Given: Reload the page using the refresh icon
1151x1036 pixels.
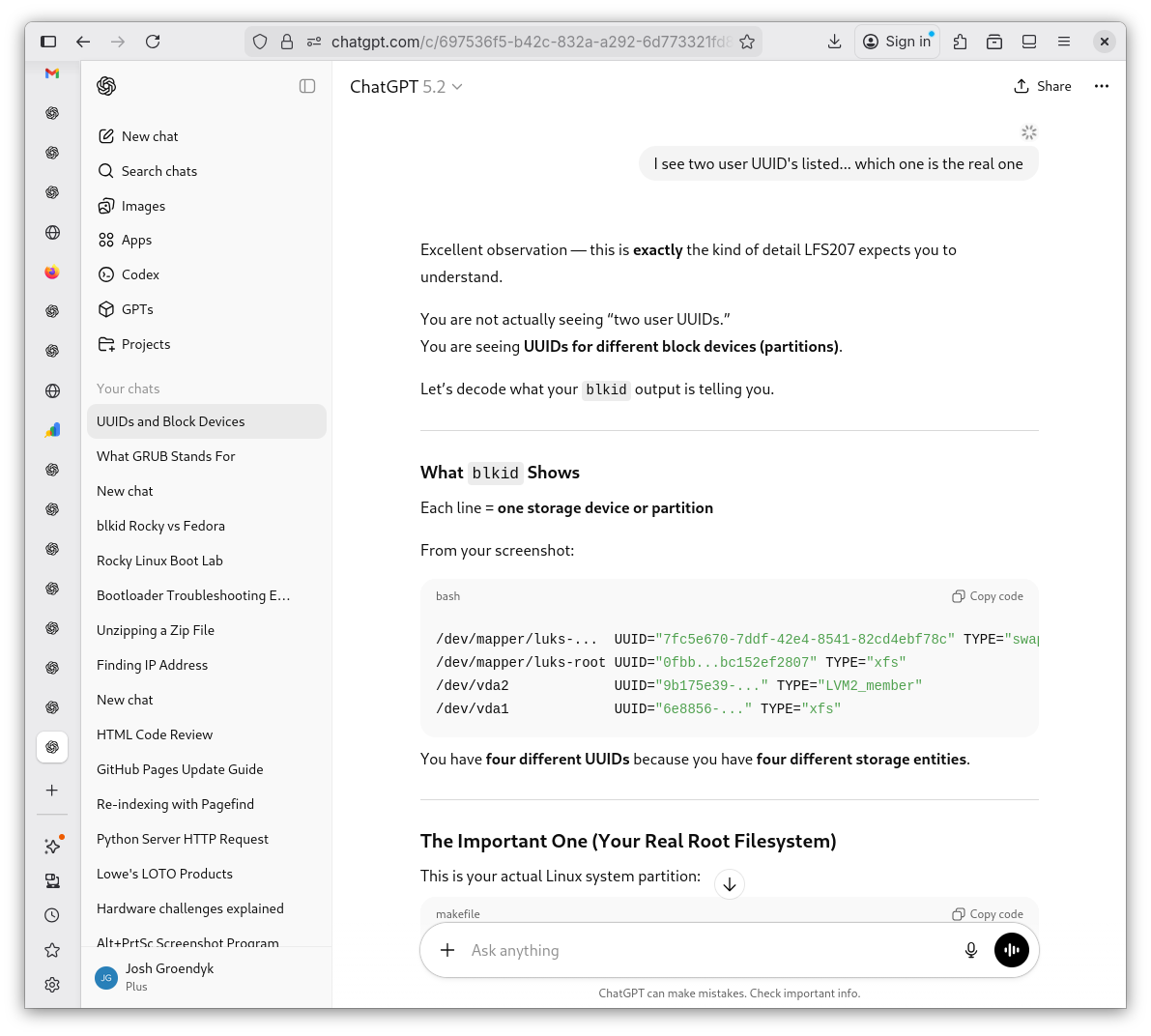Looking at the screenshot, I should coord(153,42).
